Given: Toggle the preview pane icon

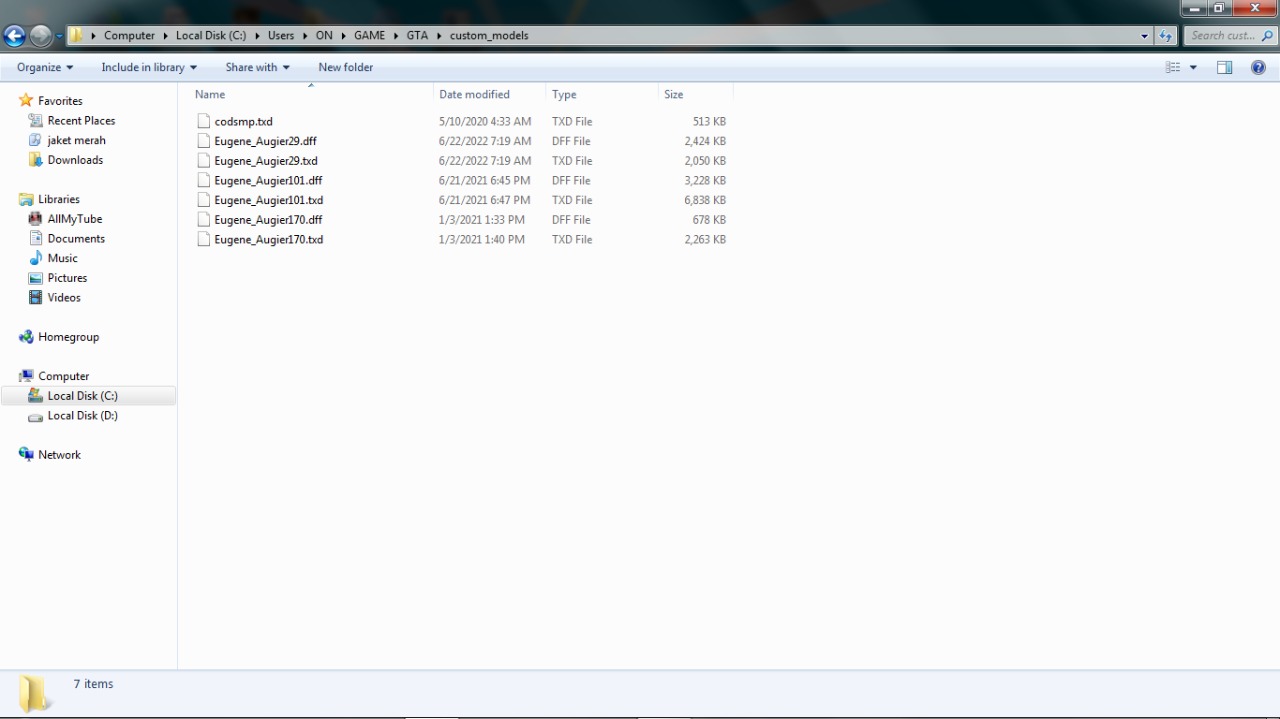Looking at the screenshot, I should tap(1224, 67).
